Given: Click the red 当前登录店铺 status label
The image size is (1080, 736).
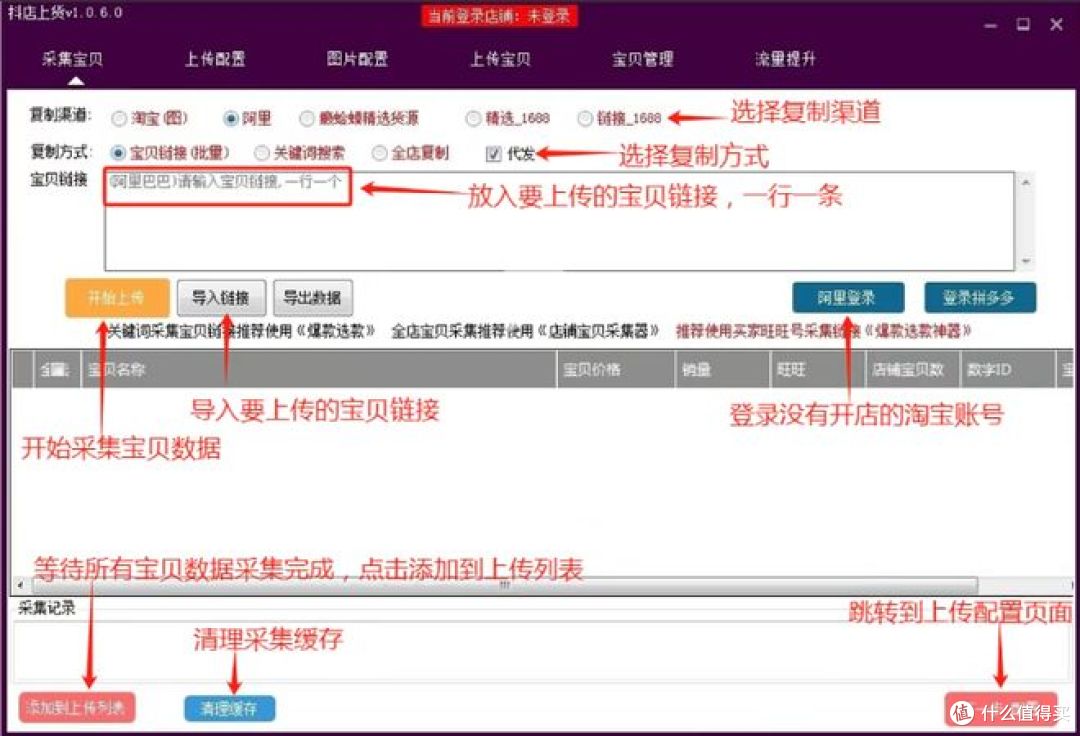Looking at the screenshot, I should 499,16.
